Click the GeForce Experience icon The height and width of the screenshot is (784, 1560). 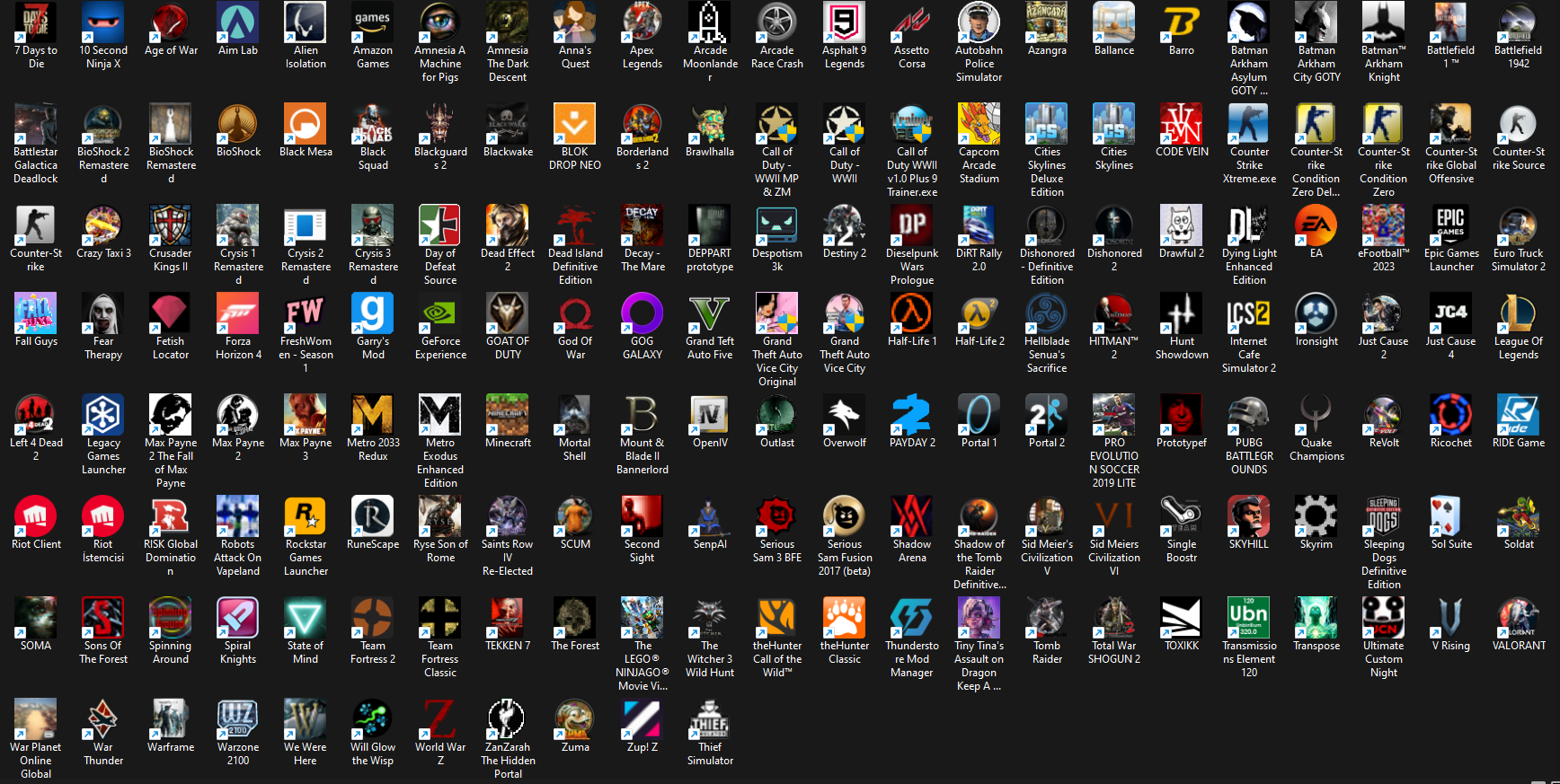pos(440,313)
